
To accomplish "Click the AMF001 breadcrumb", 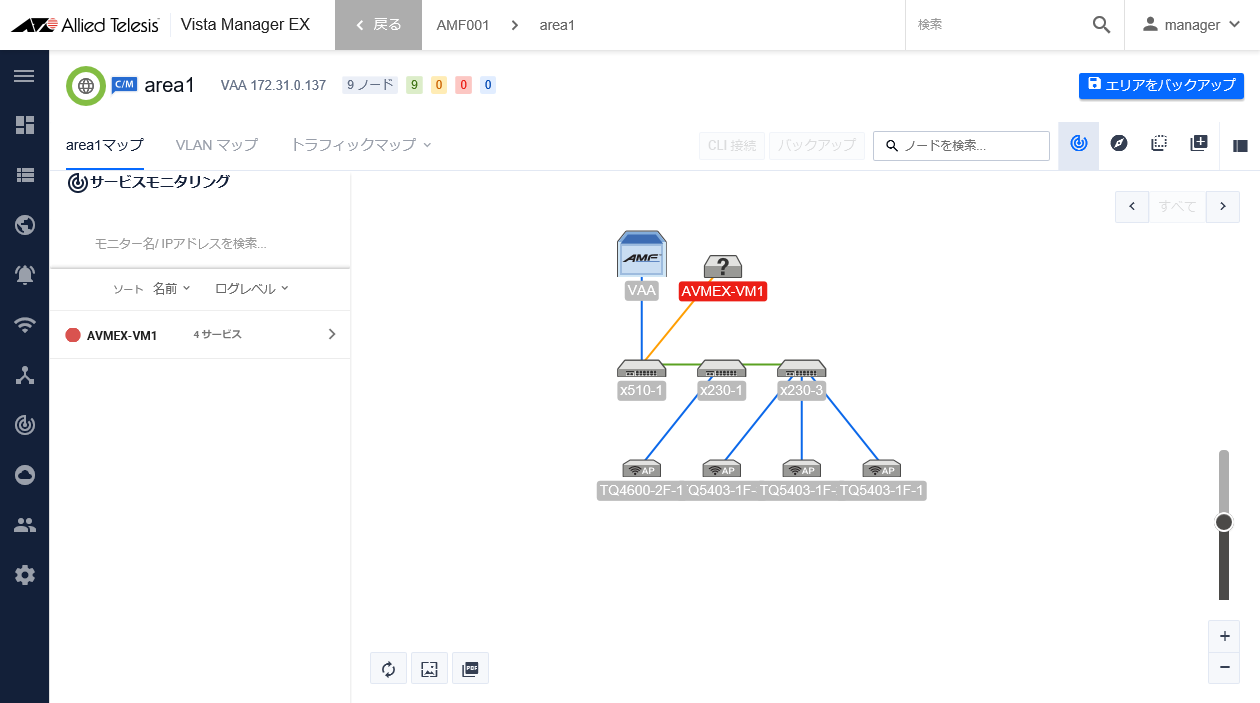I will point(463,25).
